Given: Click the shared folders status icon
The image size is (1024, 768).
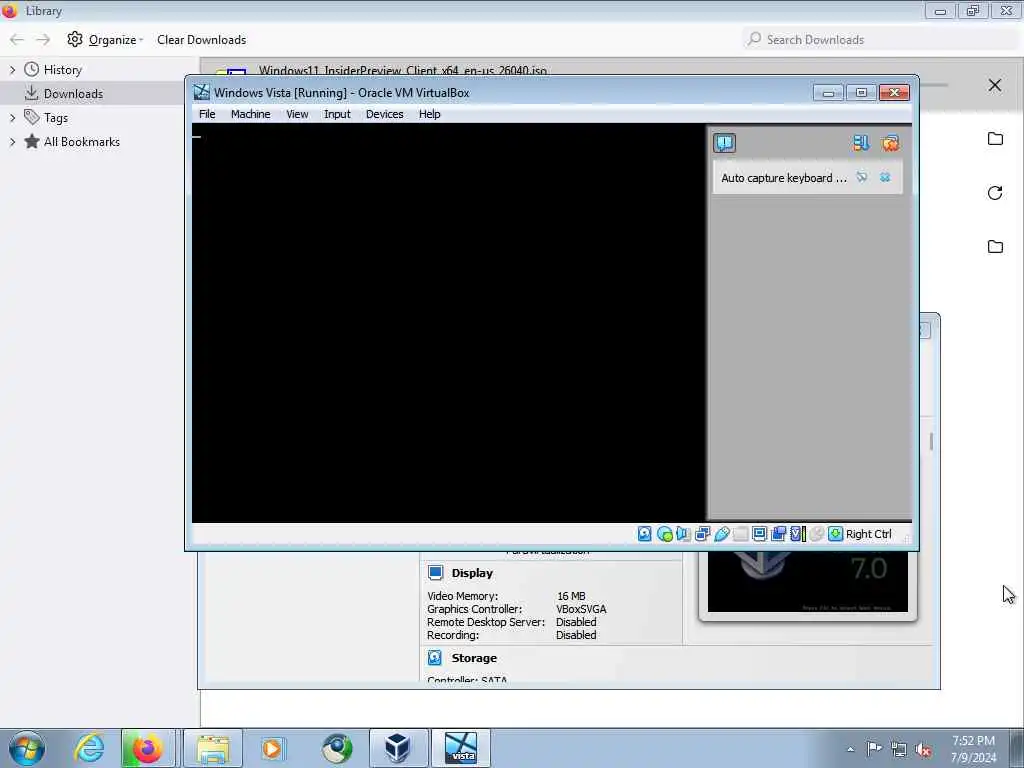Looking at the screenshot, I should click(741, 534).
